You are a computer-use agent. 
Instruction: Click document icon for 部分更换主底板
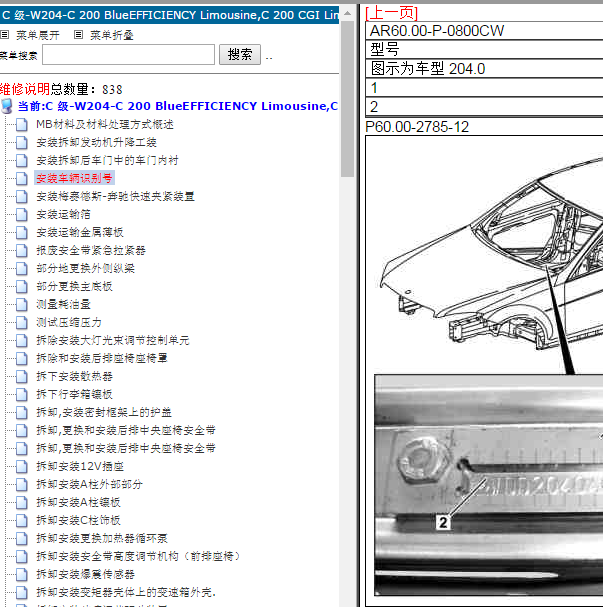pos(22,286)
